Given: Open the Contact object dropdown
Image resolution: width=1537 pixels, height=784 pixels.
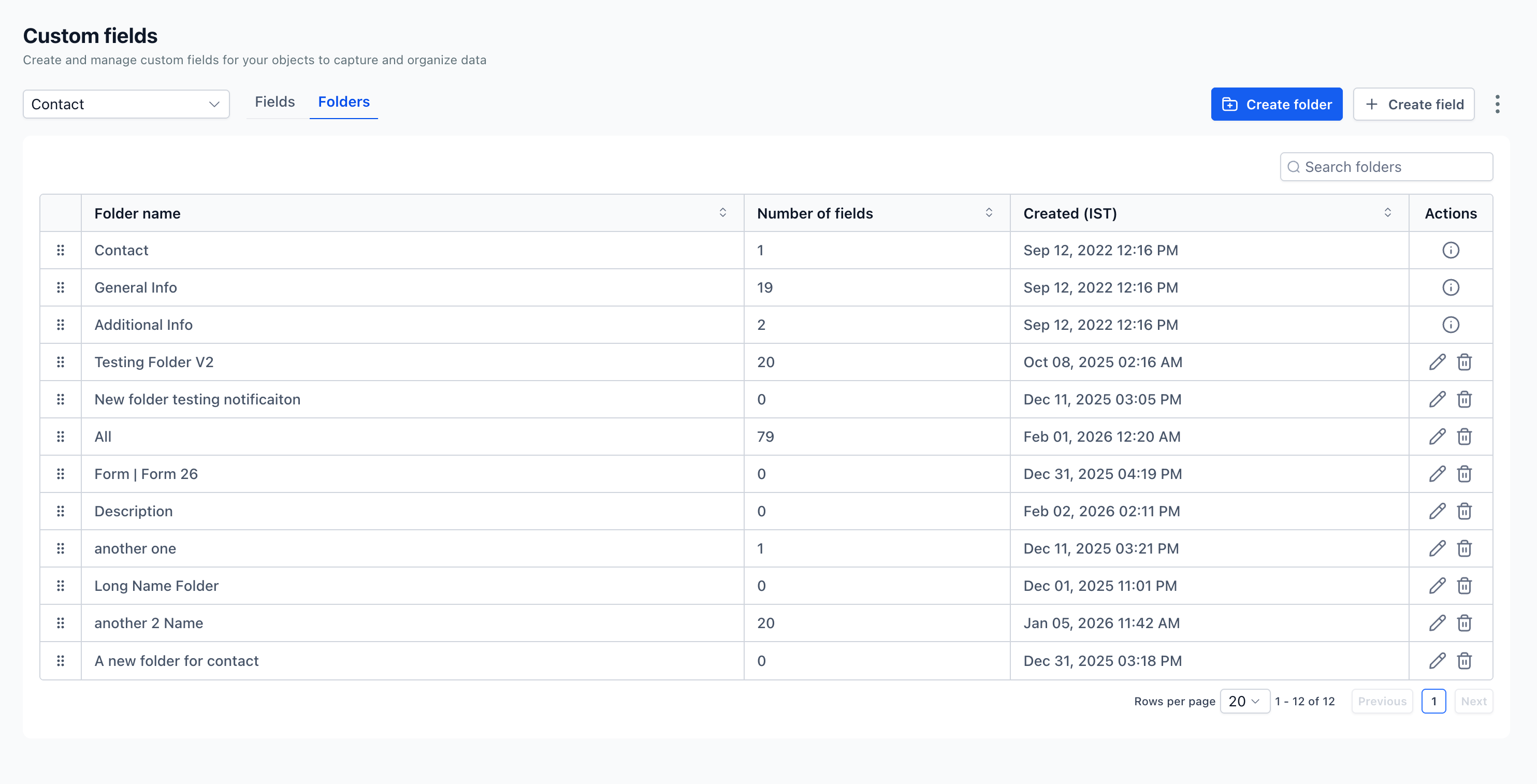Looking at the screenshot, I should tap(126, 105).
